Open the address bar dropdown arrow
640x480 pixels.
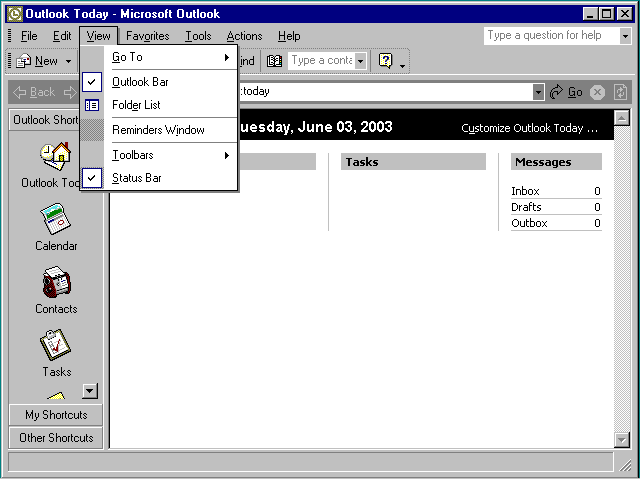point(538,92)
